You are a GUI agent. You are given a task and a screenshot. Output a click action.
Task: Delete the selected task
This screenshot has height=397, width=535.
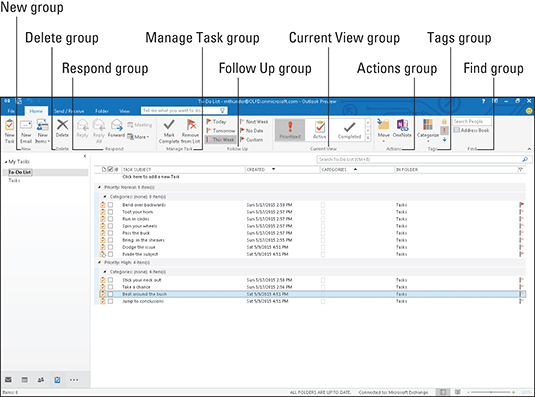(62, 128)
